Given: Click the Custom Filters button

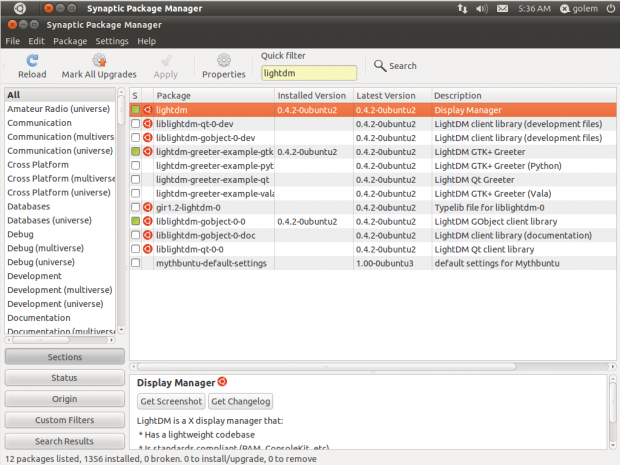Looking at the screenshot, I should (x=65, y=420).
